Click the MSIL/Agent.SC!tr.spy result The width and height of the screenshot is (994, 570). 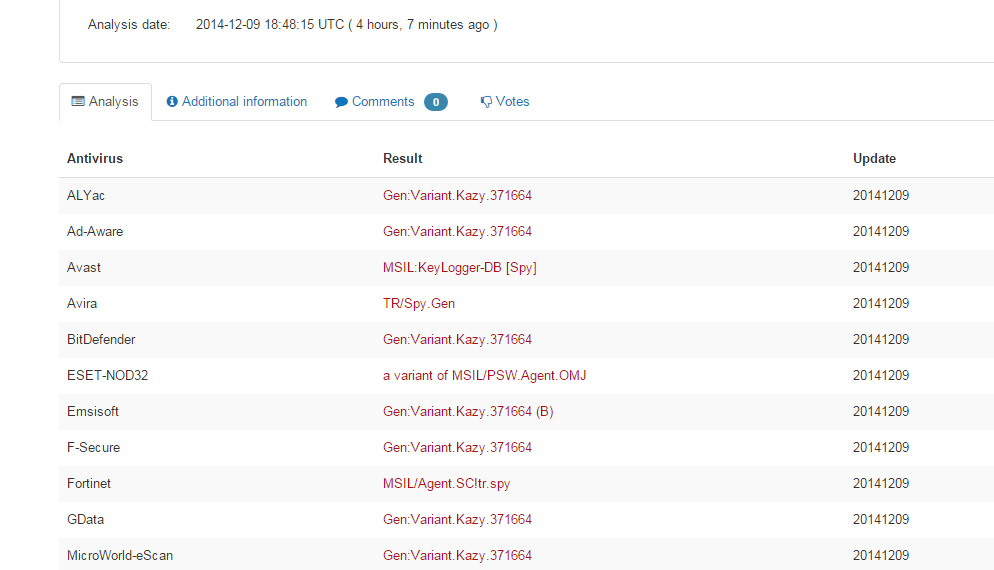pos(446,484)
